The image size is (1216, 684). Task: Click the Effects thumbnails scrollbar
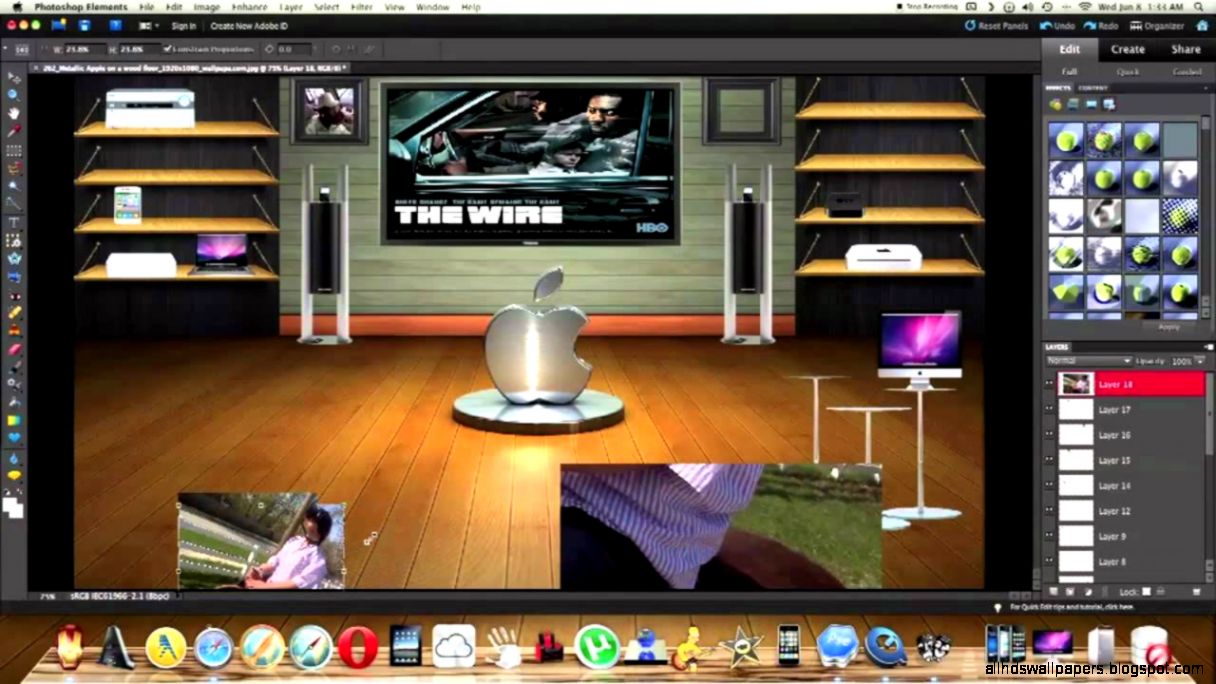[x=1207, y=215]
